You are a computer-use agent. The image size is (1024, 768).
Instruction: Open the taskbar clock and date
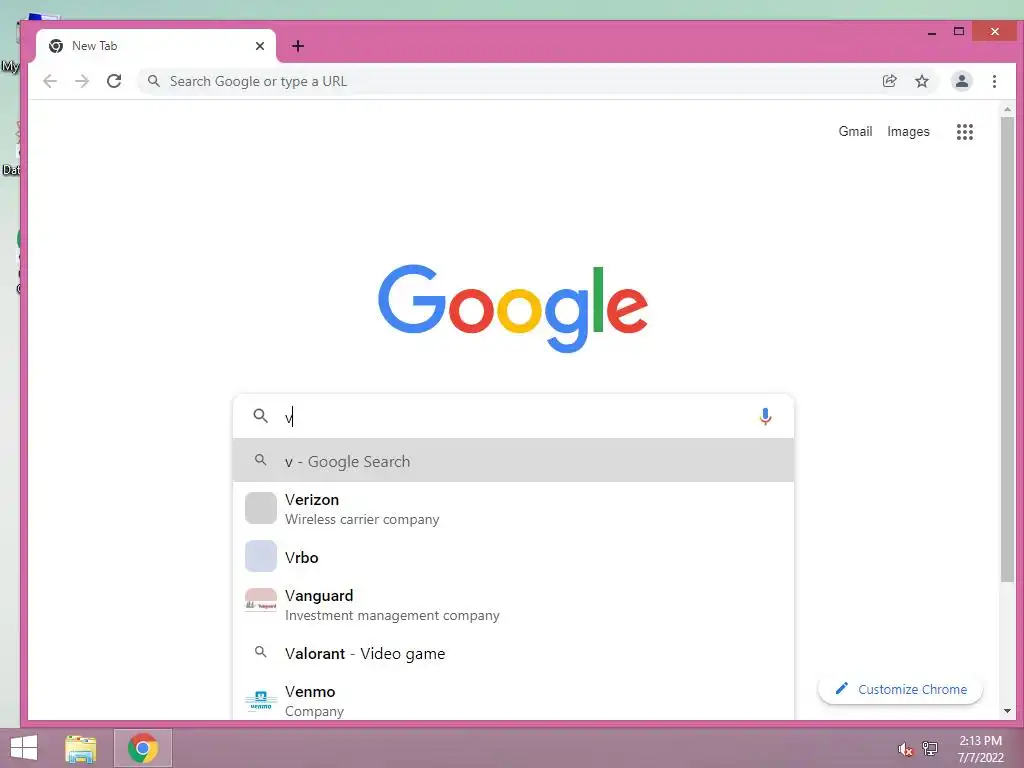(980, 749)
